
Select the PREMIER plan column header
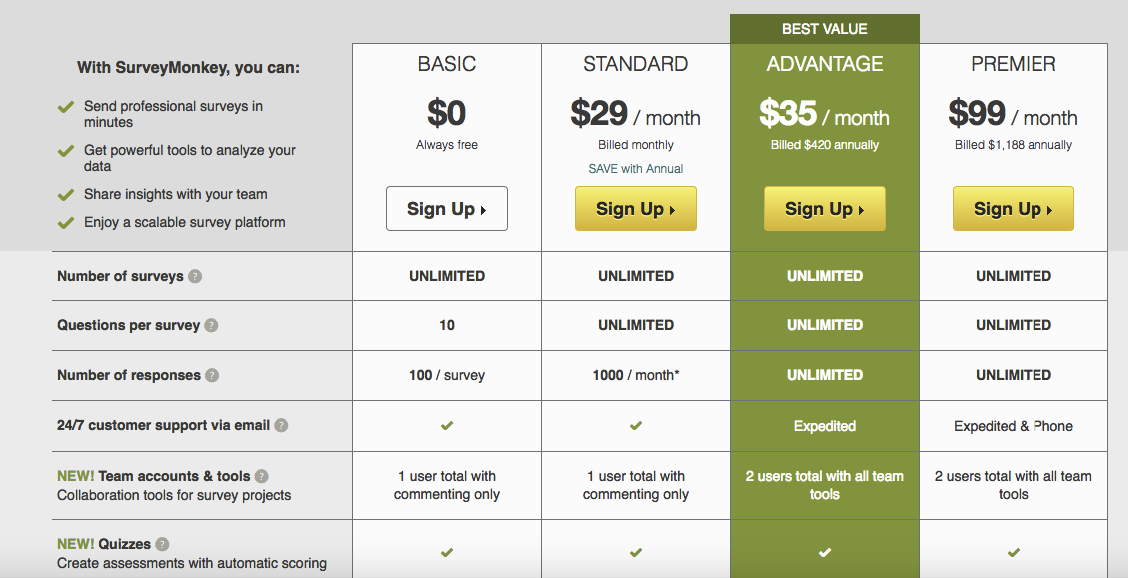(1014, 64)
